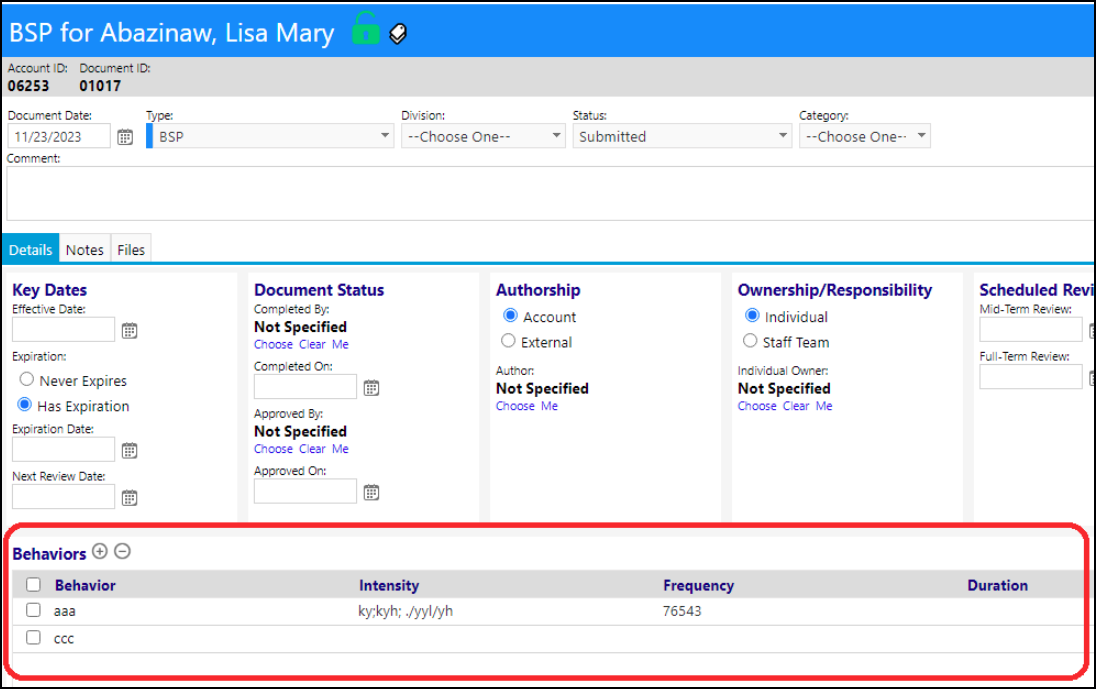Click the Mid-Term Review input field
Viewport: 1096px width, 689px height.
pos(1031,330)
